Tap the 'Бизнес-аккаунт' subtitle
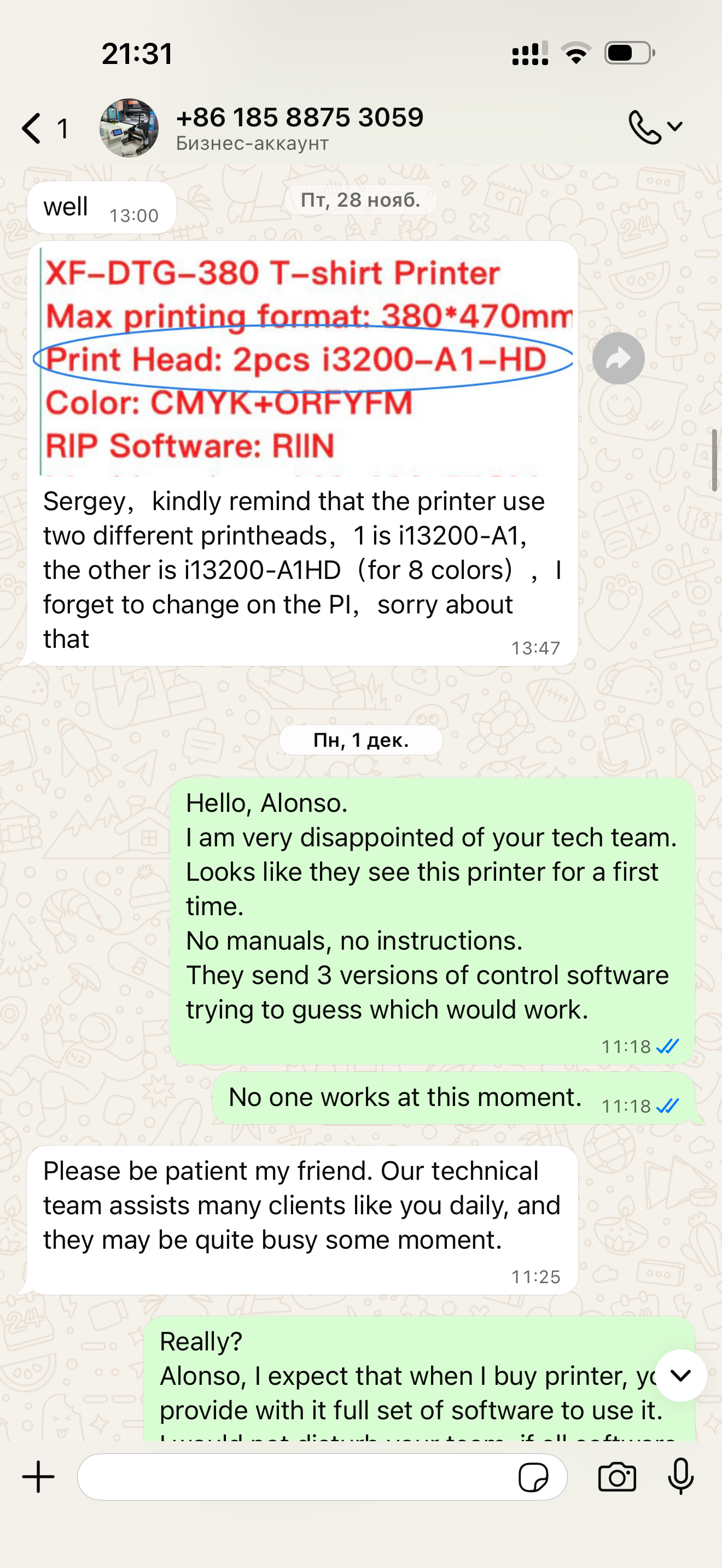 [253, 144]
